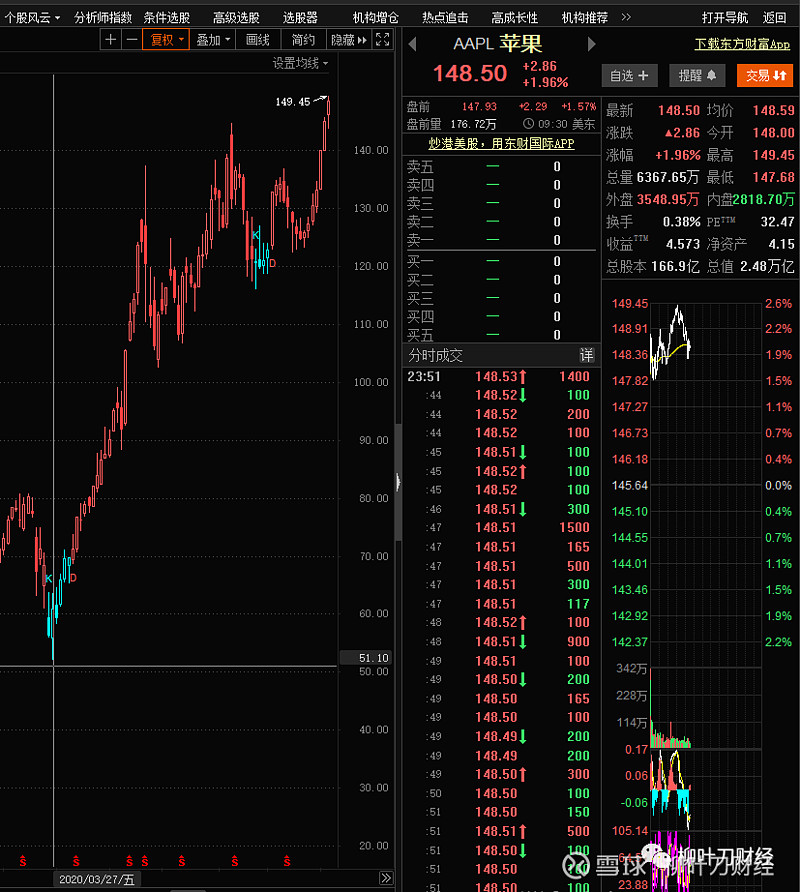800x892 pixels.
Task: Select 23:51 trade row with 1400 volume
Action: [x=501, y=376]
